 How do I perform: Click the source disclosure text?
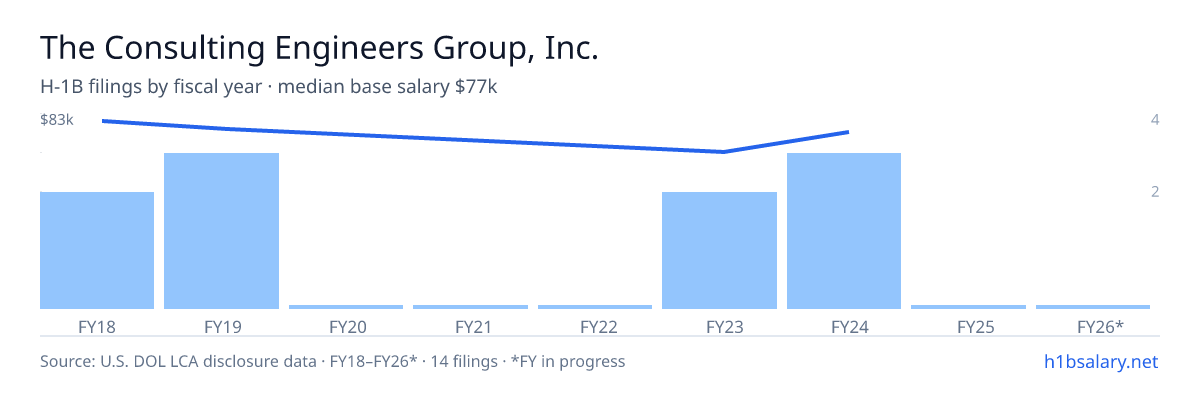click(x=332, y=361)
